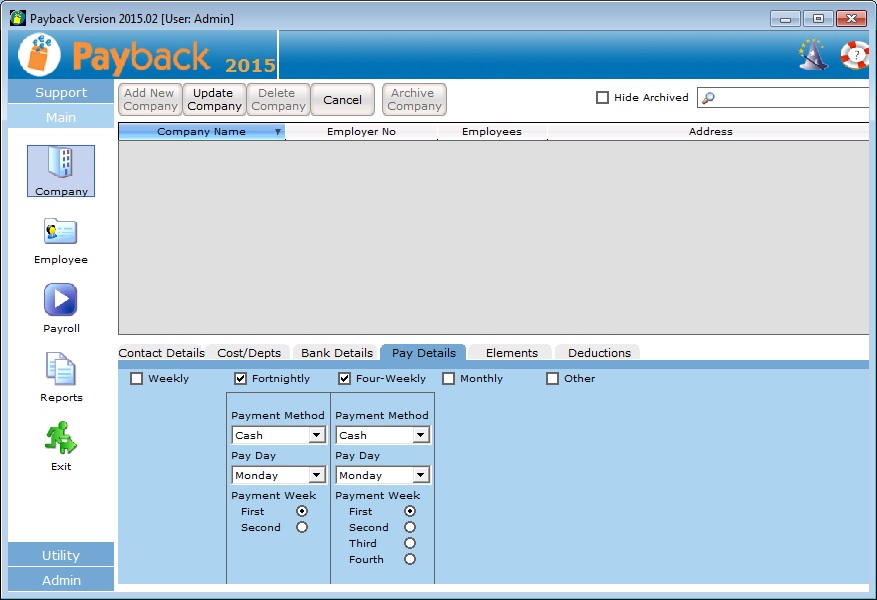Screen dimensions: 877x600
Task: Click the Cancel button
Action: [x=343, y=100]
